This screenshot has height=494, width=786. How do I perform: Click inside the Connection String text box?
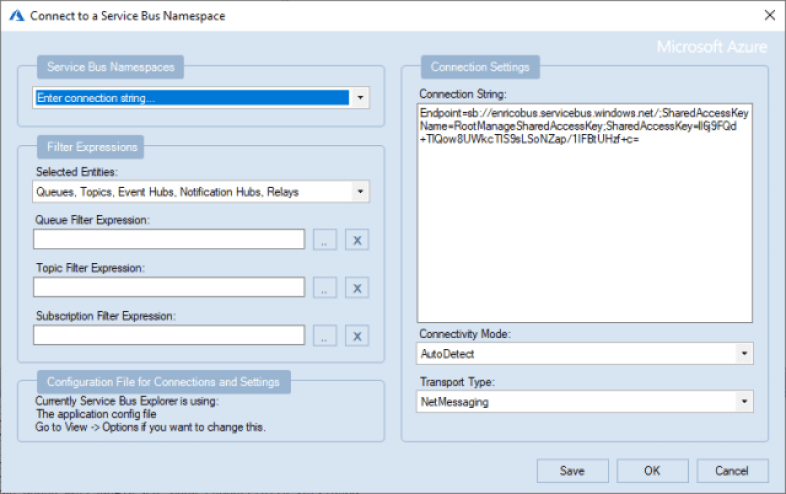click(584, 213)
